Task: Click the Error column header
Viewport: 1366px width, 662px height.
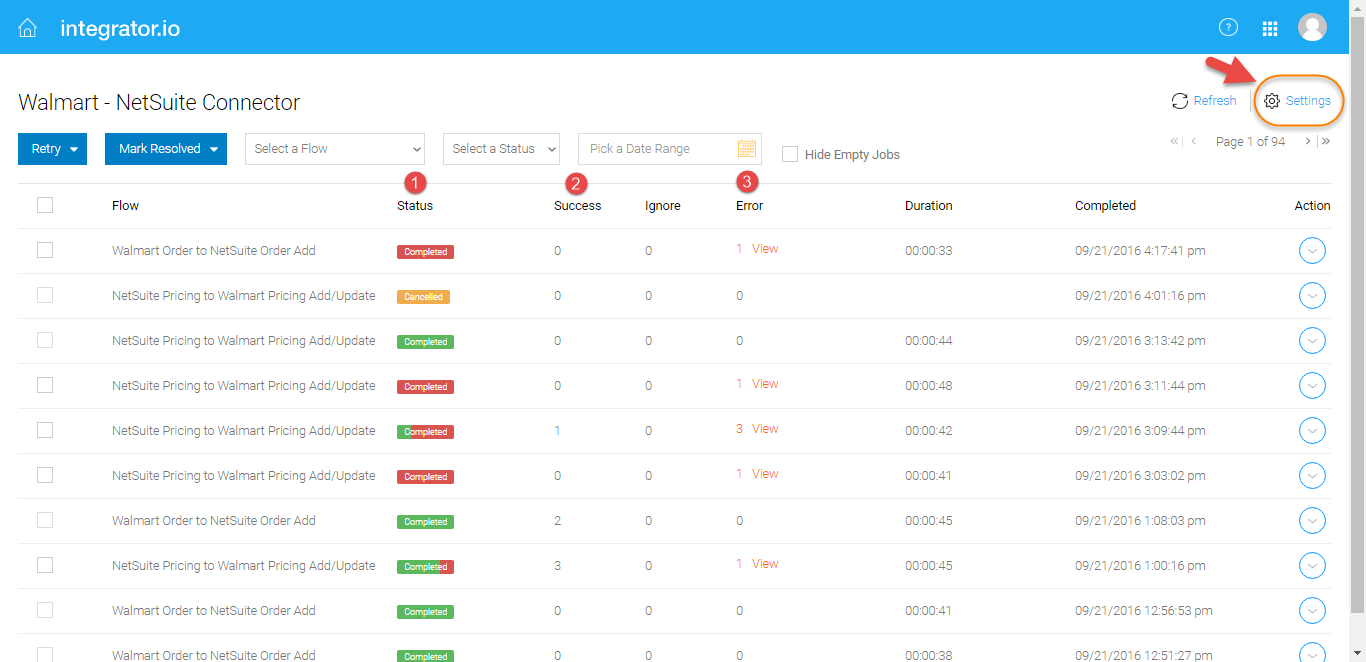Action: point(749,206)
